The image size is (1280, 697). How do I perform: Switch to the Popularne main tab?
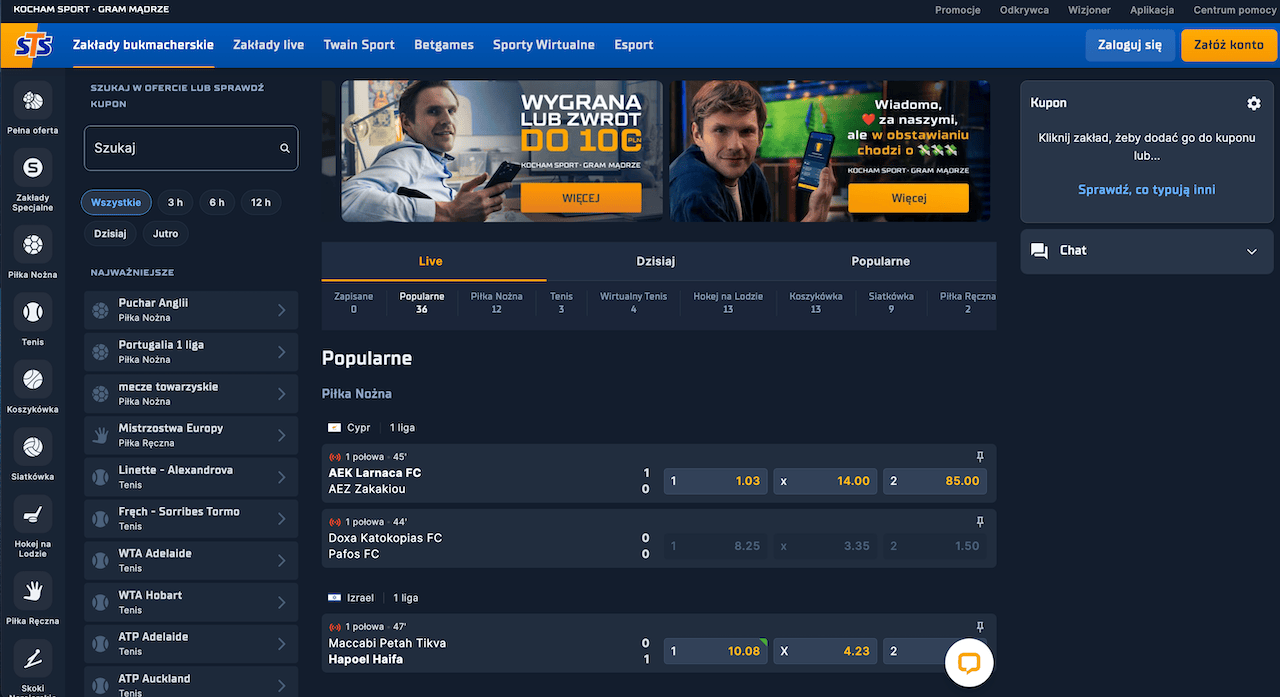(x=881, y=261)
